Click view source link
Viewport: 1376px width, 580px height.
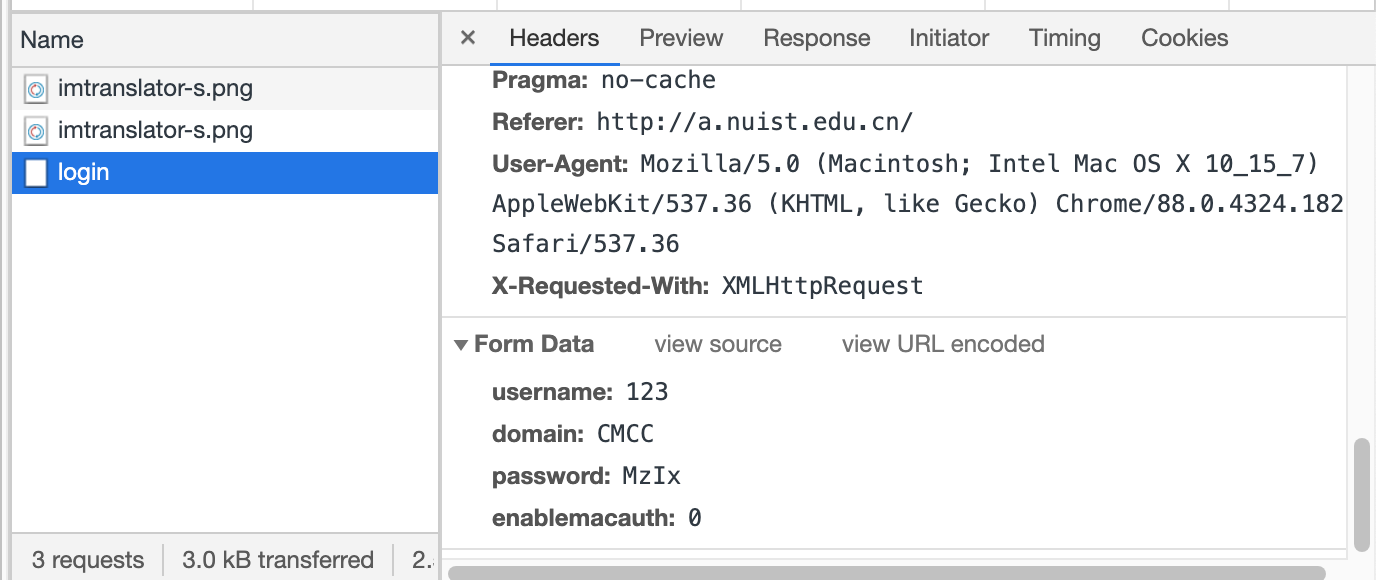[718, 344]
